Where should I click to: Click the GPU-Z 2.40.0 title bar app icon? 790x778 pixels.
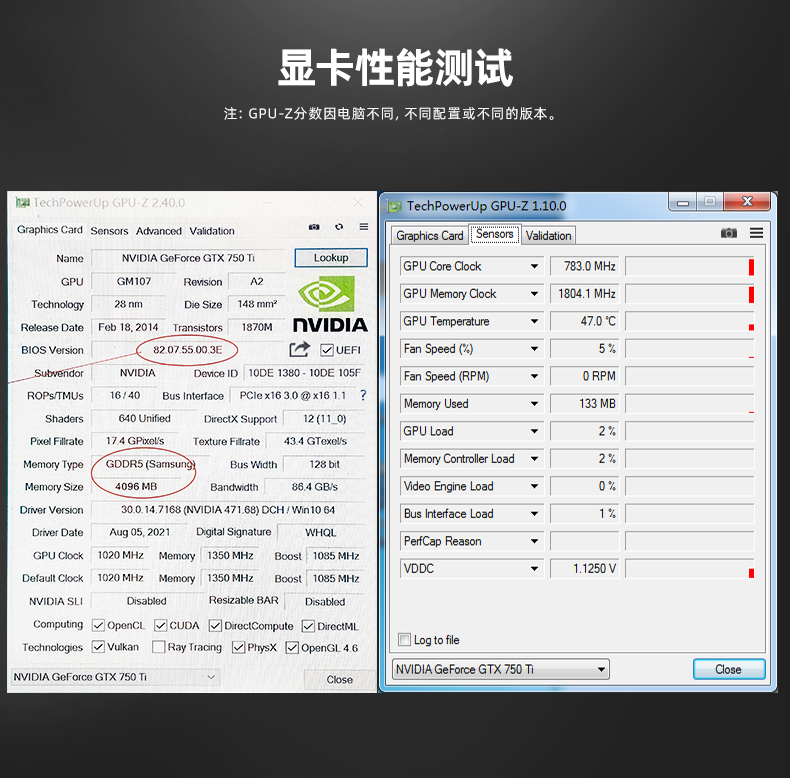tap(22, 203)
